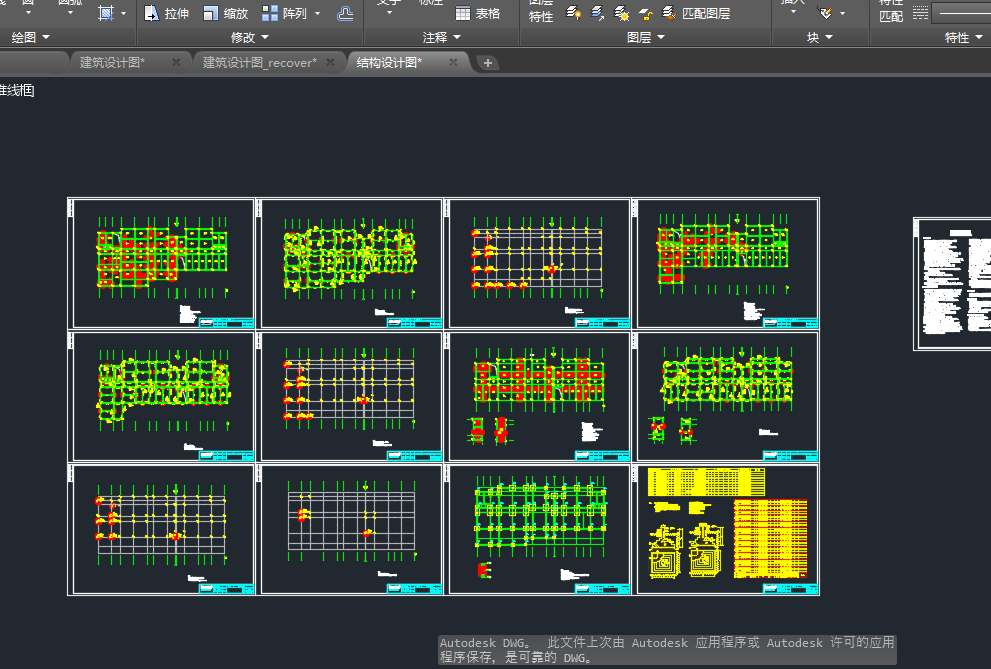Click the red table in the bottom-right sheet
This screenshot has height=669, width=991.
click(770, 538)
